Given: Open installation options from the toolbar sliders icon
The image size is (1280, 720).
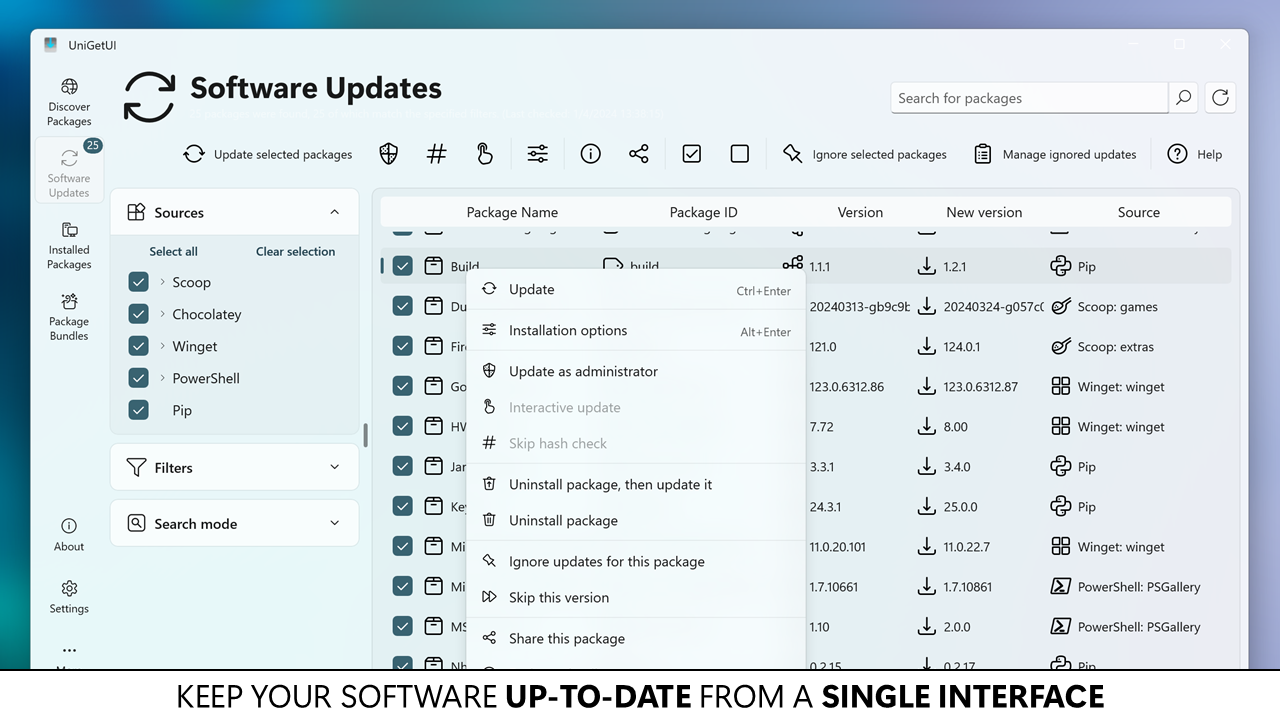Looking at the screenshot, I should 537,153.
